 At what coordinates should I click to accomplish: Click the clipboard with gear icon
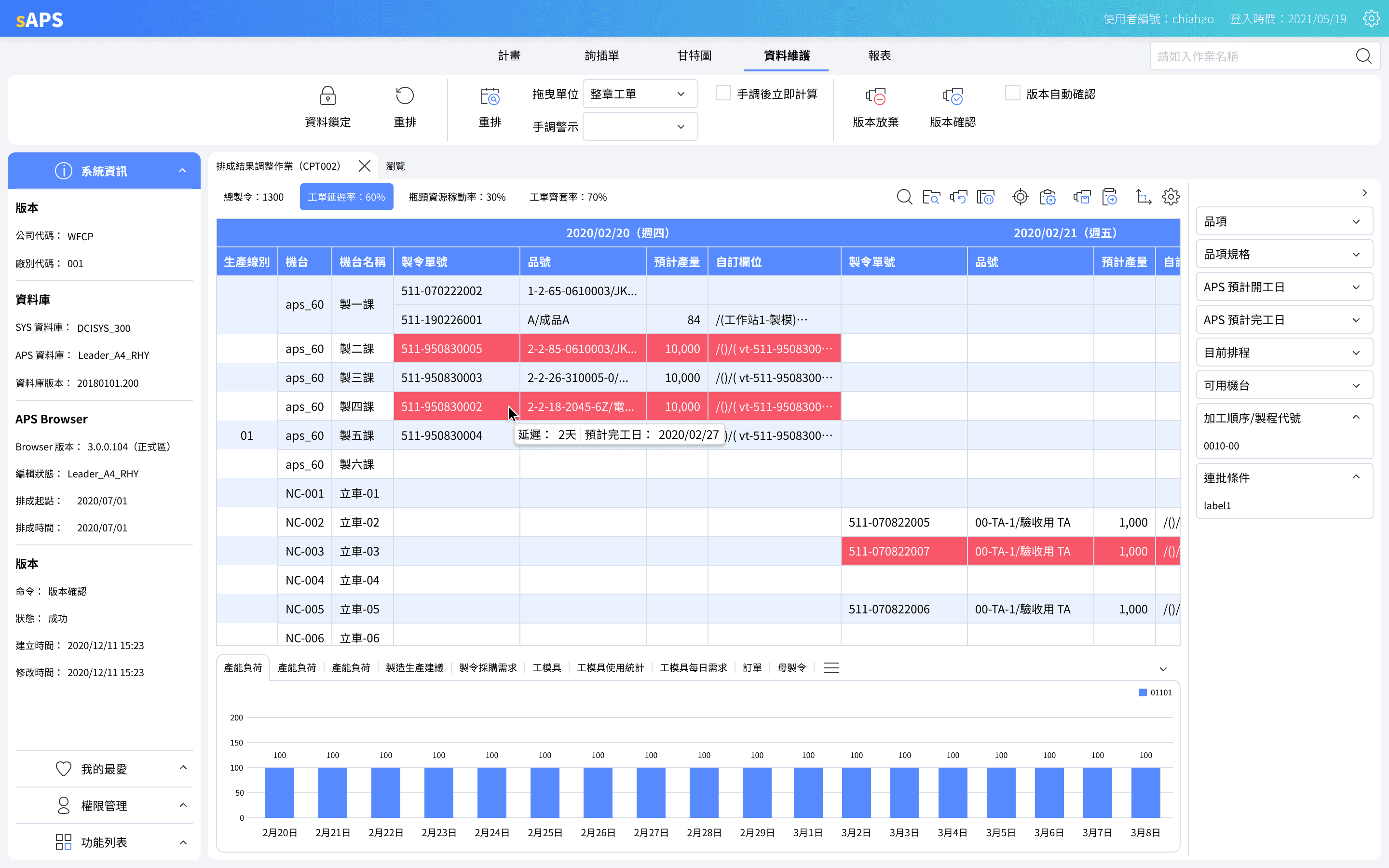1048,198
